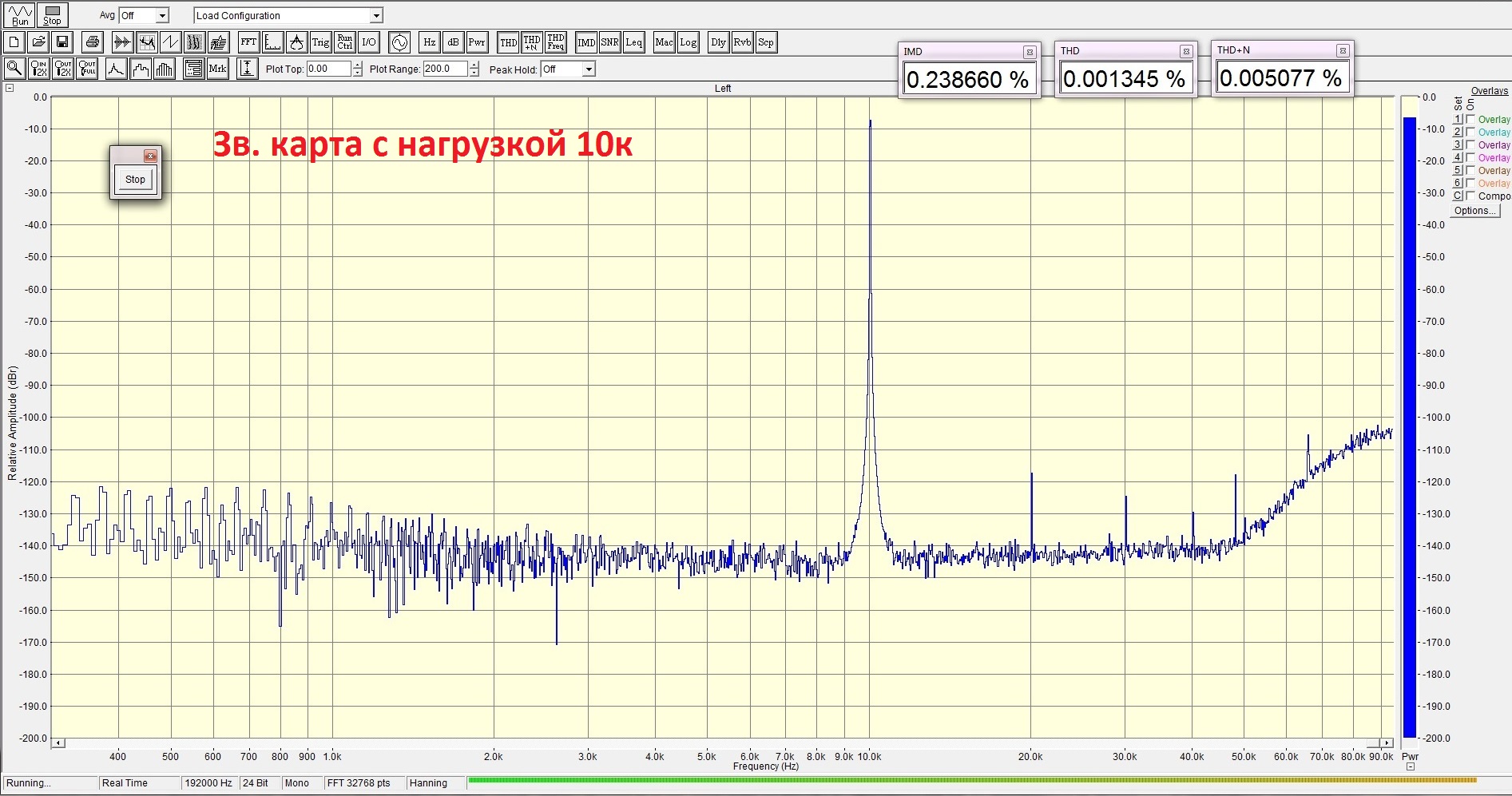The height and width of the screenshot is (796, 1512).
Task: Select the signal generator sine icon
Action: [399, 42]
